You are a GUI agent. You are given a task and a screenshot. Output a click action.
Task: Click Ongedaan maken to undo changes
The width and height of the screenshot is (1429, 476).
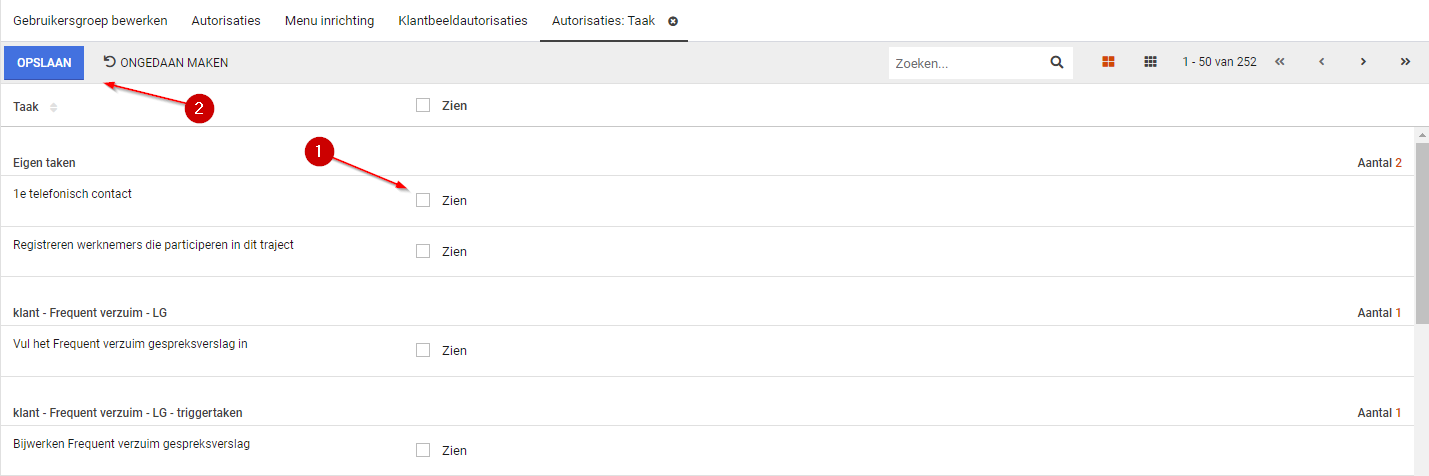click(166, 62)
